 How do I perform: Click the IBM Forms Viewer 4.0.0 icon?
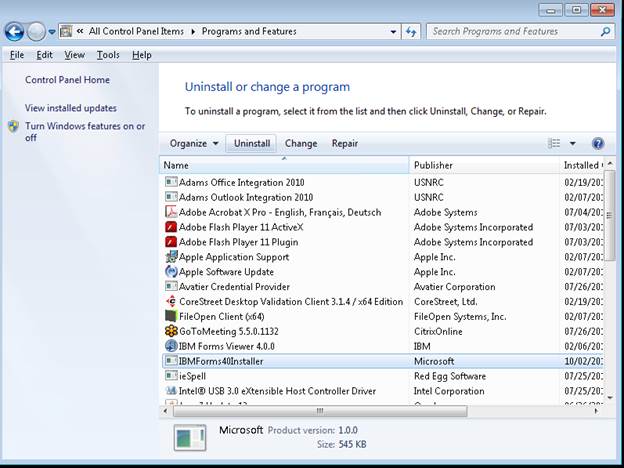pos(171,346)
